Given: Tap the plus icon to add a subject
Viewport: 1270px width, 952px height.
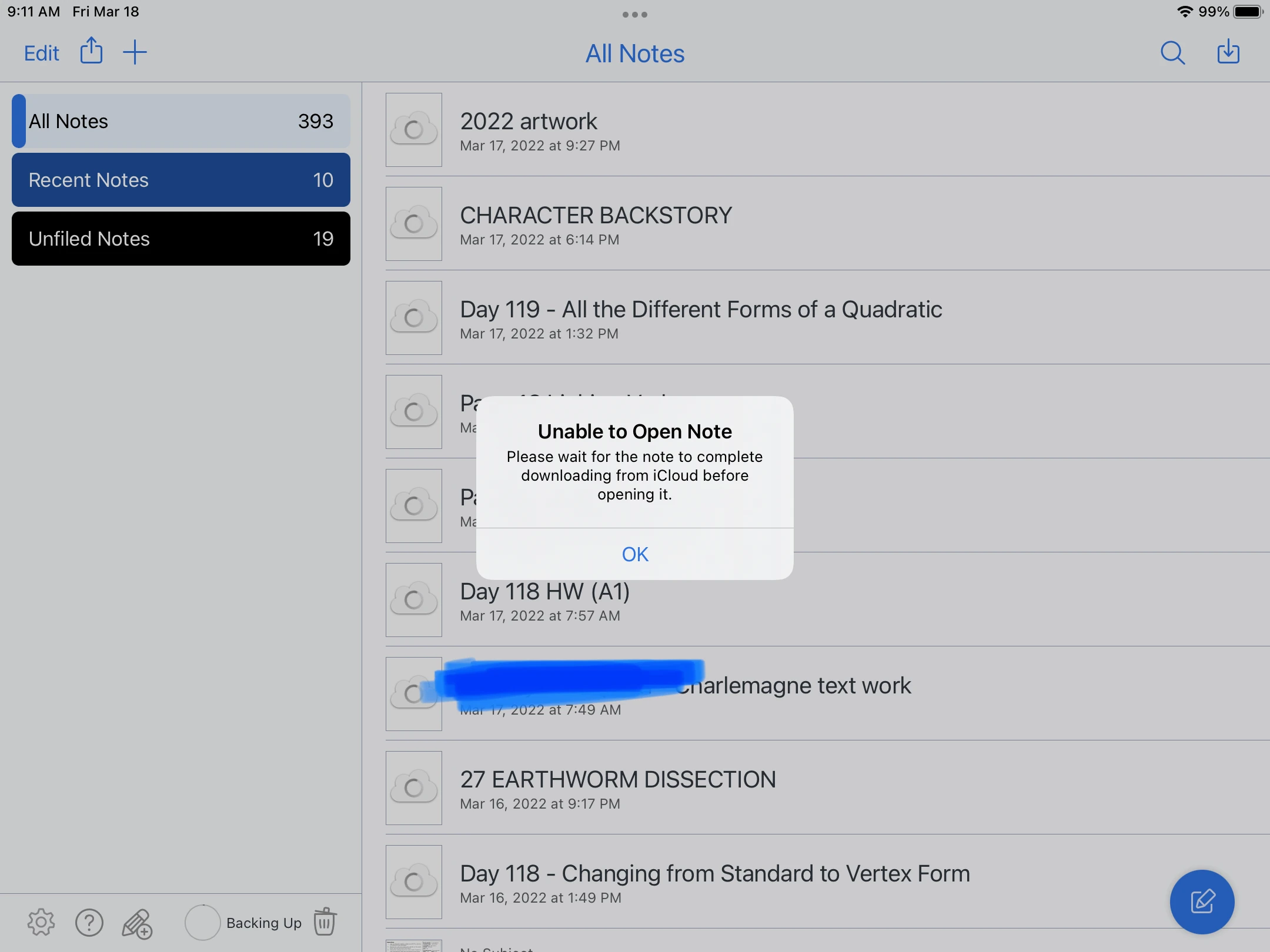Looking at the screenshot, I should [135, 52].
